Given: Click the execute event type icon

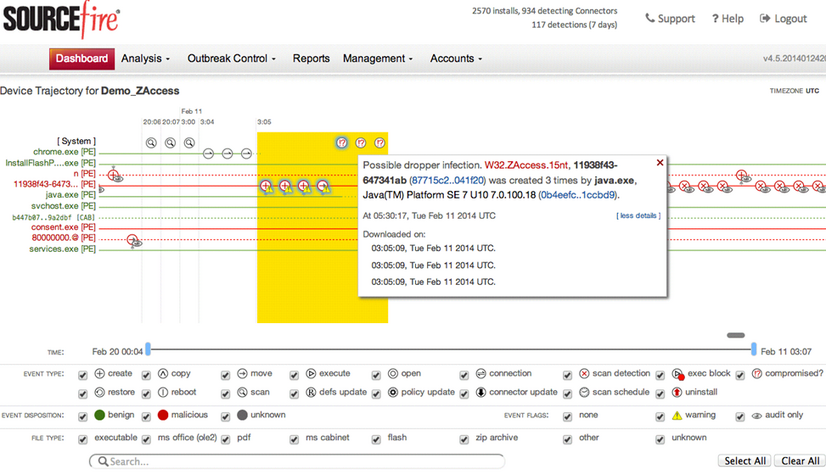Looking at the screenshot, I should (311, 373).
